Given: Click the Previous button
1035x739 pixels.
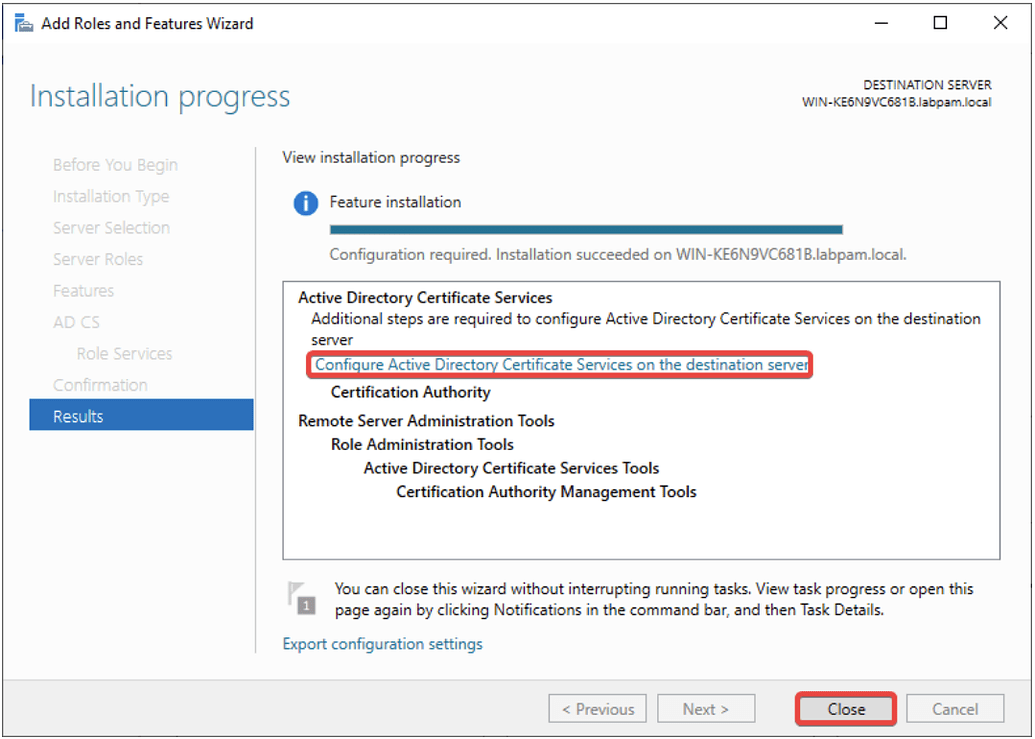Looking at the screenshot, I should tap(597, 708).
